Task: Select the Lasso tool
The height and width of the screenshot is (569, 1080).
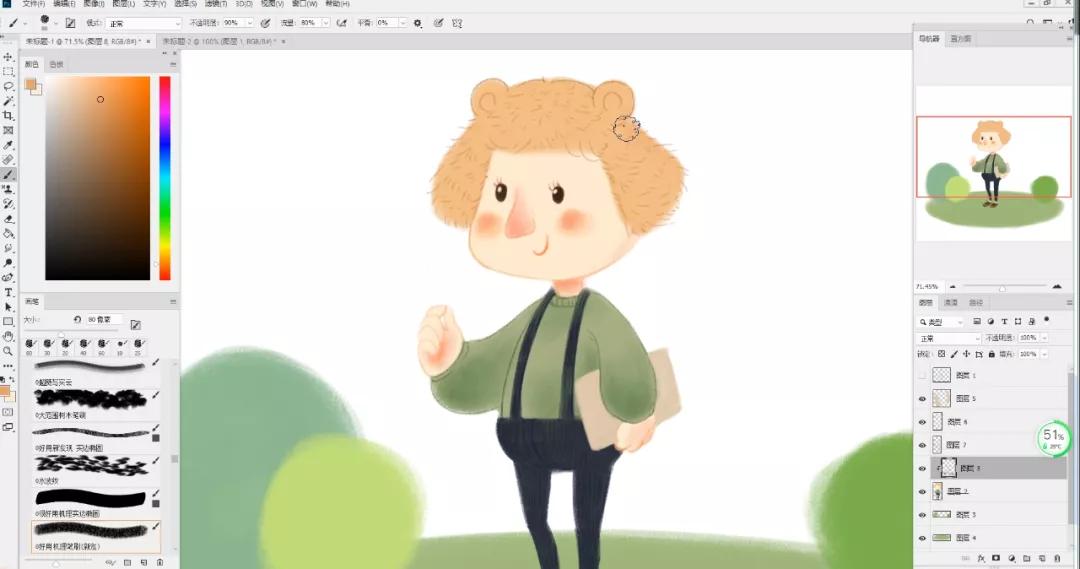Action: pos(8,86)
